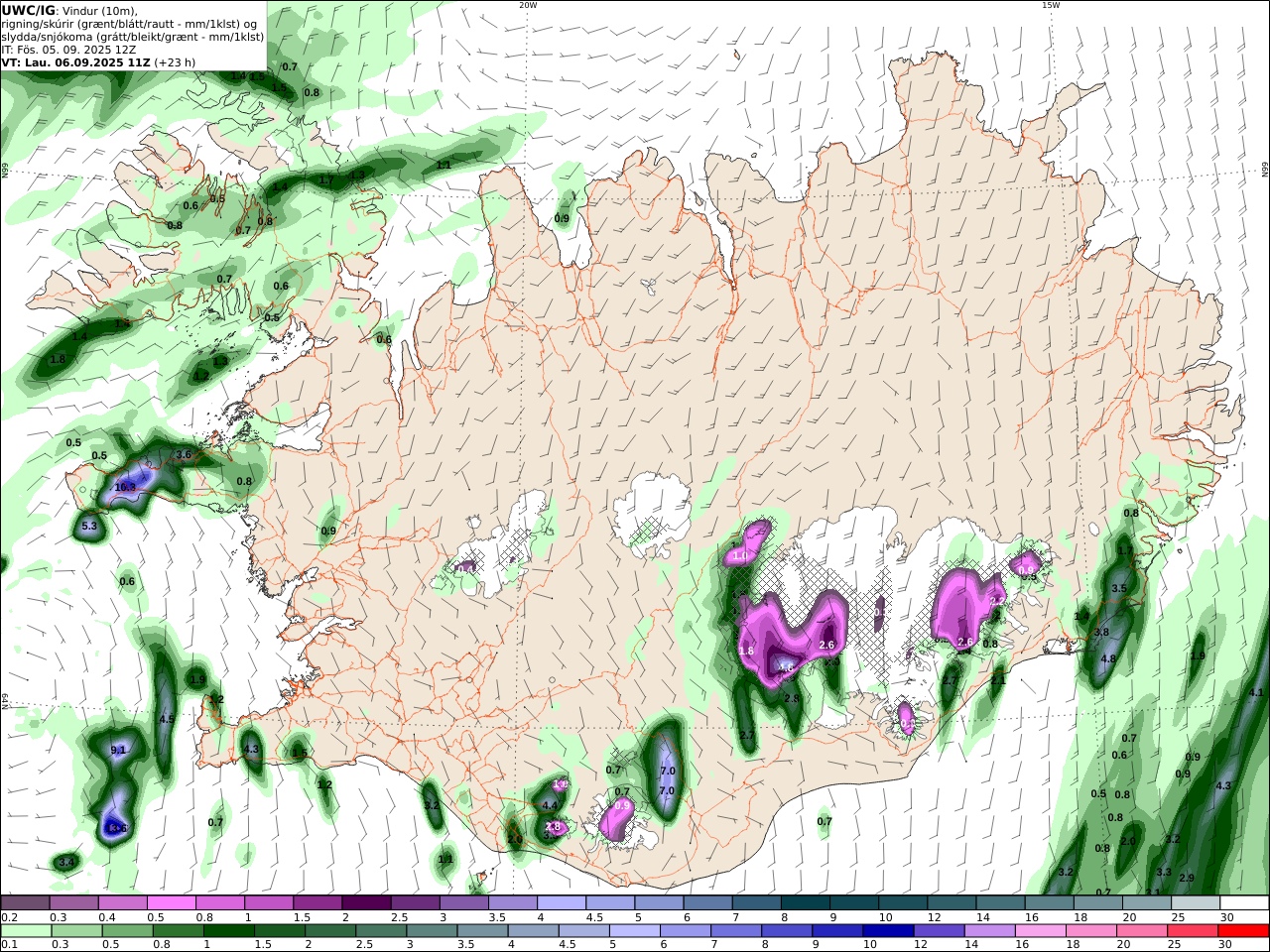This screenshot has width=1270, height=952.
Task: Click the 'slydda/snjókoma' legend description line
Action: click(132, 37)
